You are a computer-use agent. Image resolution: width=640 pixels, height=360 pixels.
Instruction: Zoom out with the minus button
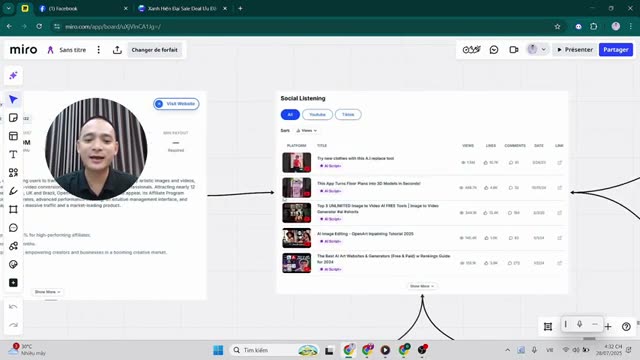tap(595, 324)
